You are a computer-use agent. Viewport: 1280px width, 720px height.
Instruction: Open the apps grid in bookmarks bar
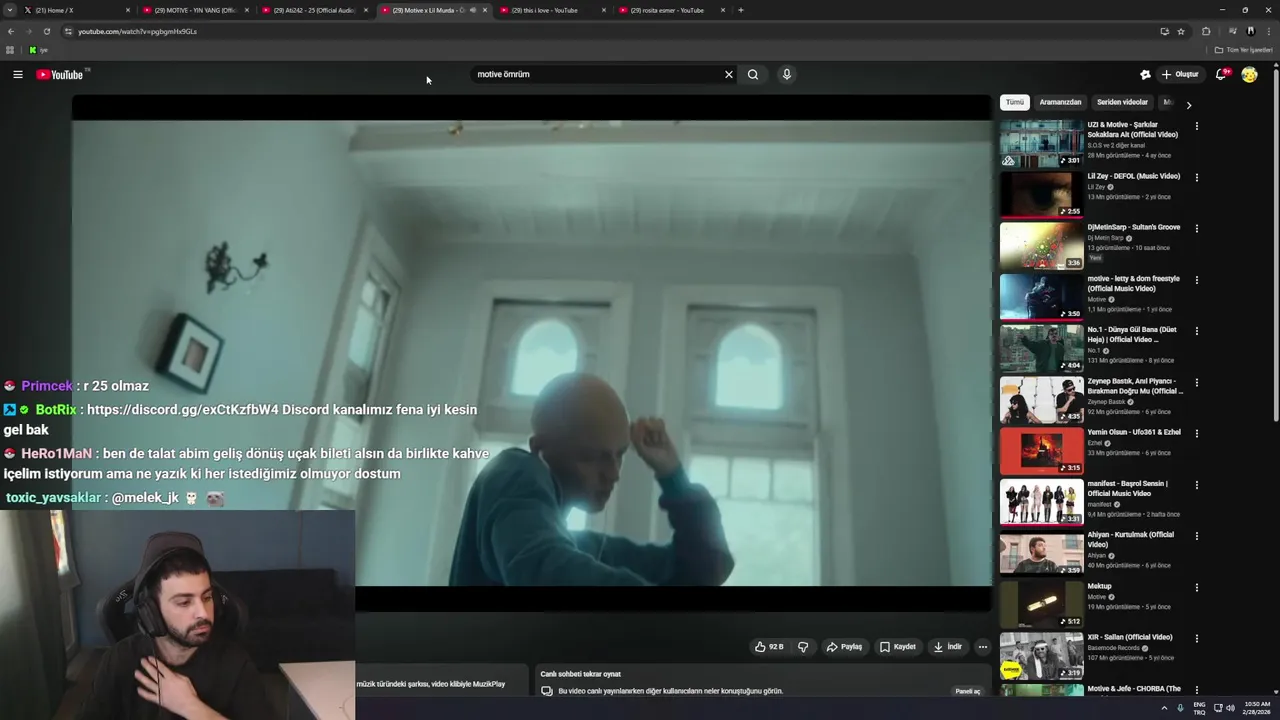(10, 50)
